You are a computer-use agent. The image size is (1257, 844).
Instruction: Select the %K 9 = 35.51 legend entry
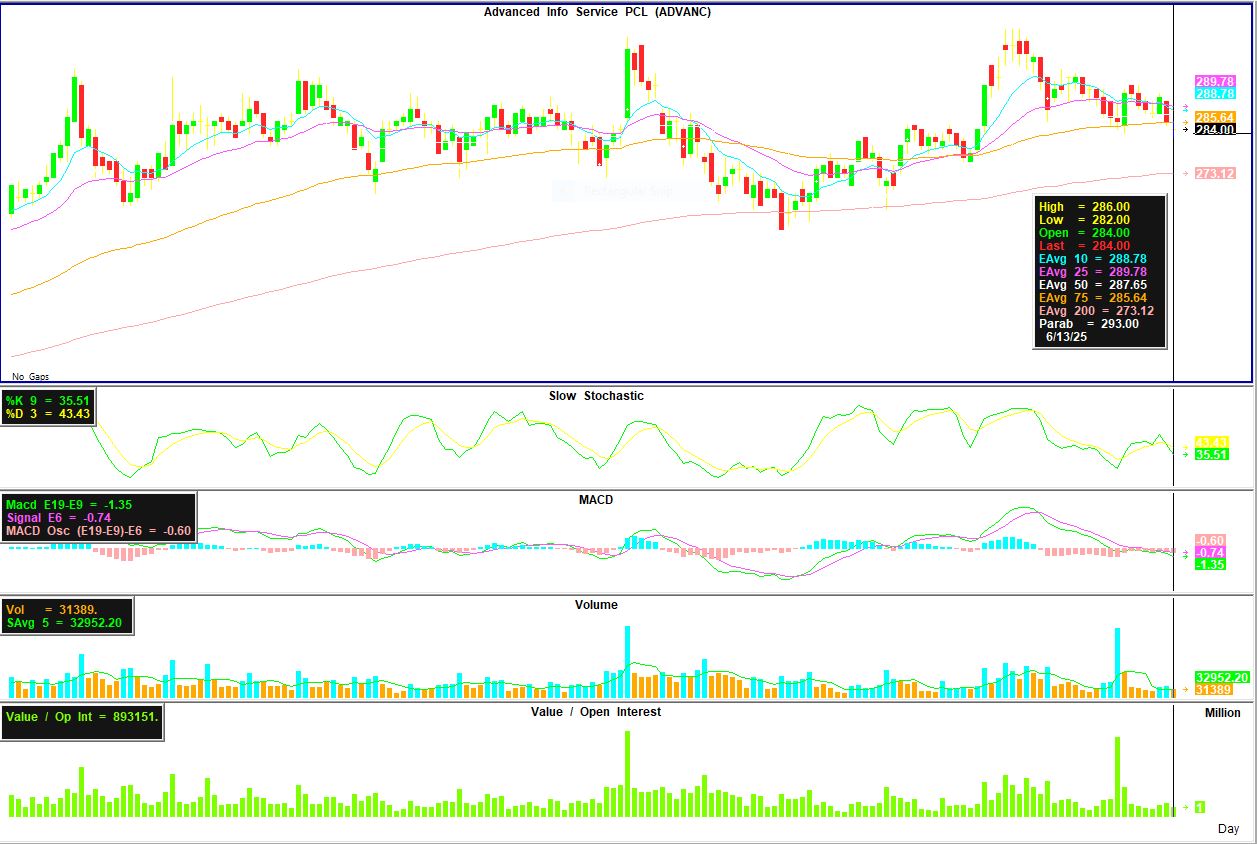click(48, 401)
